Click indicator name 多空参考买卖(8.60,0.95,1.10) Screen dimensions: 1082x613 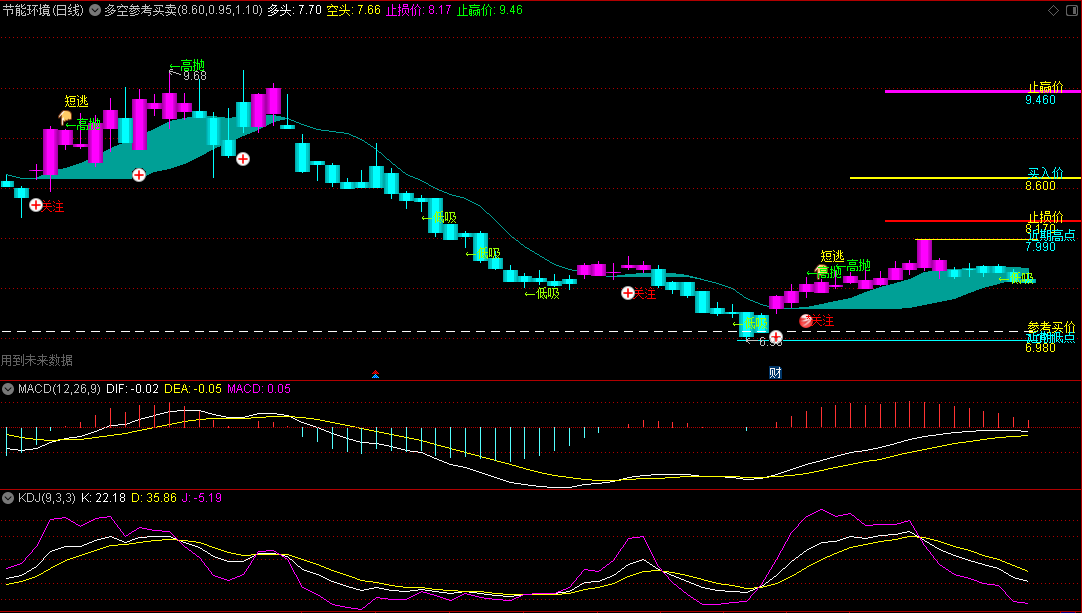[184, 10]
